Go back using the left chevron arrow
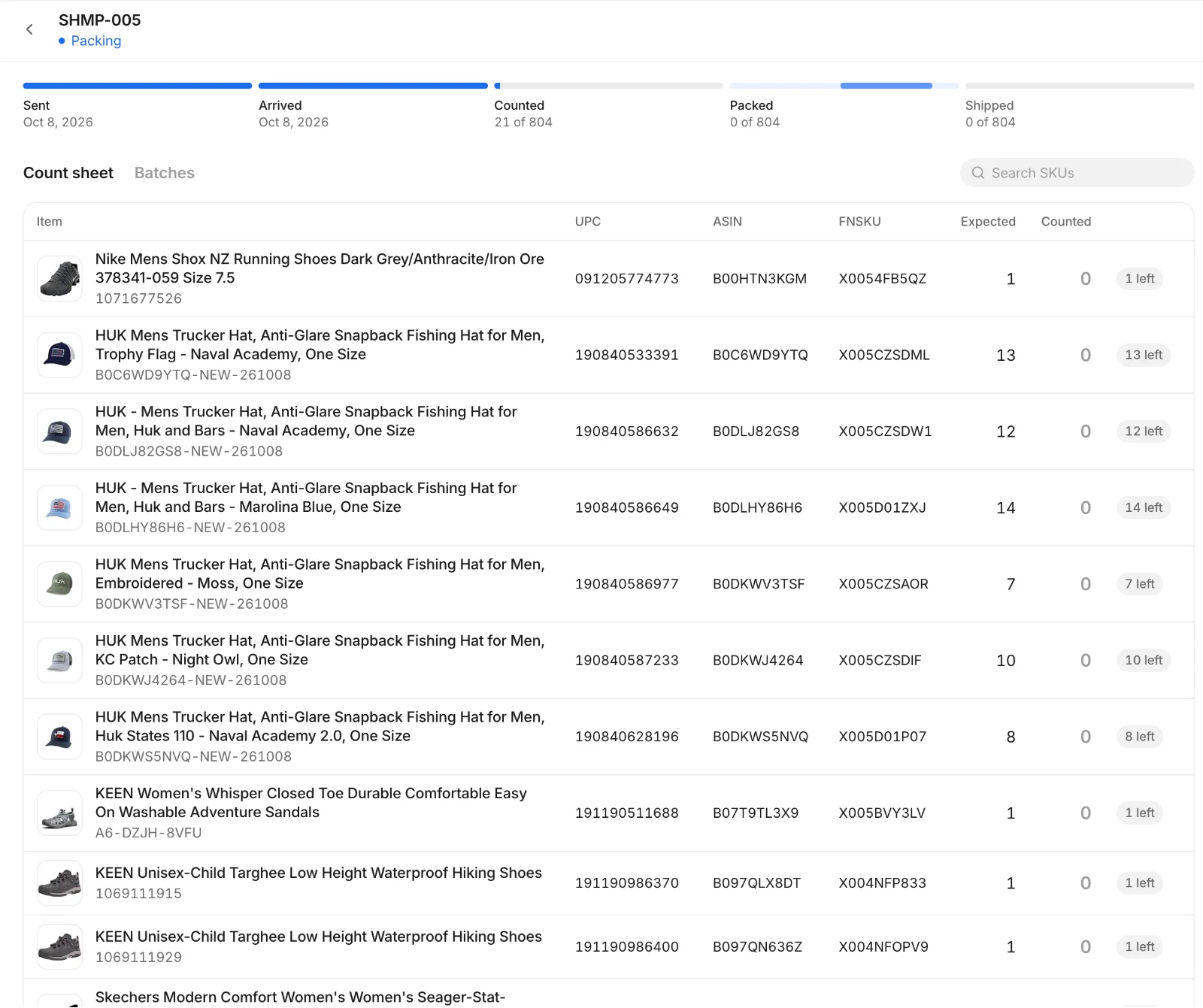 point(29,29)
